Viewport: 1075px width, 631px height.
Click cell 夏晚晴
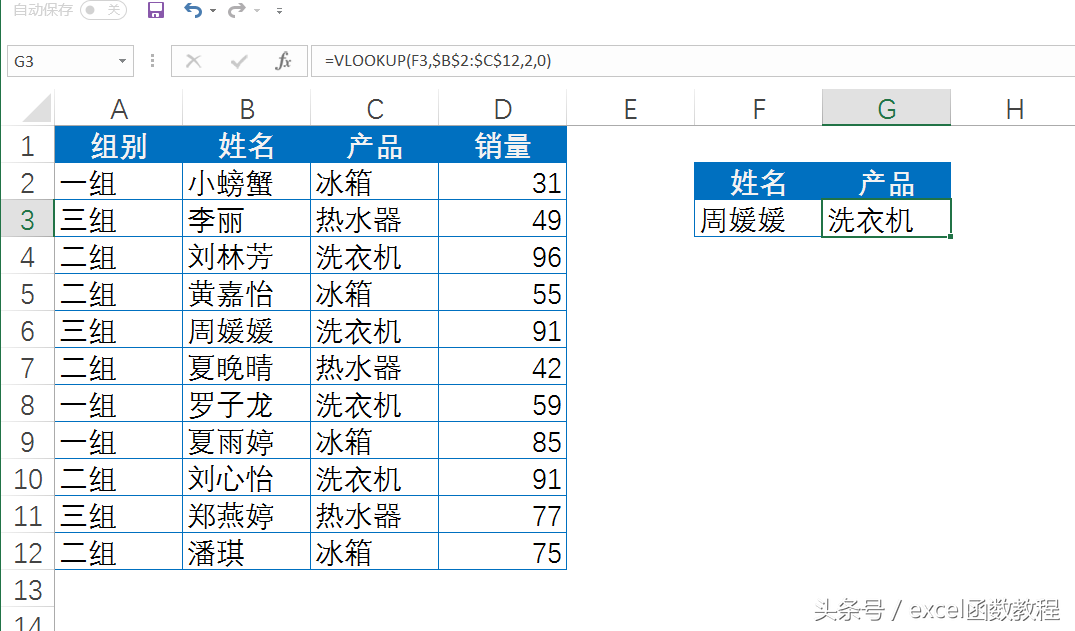[247, 368]
